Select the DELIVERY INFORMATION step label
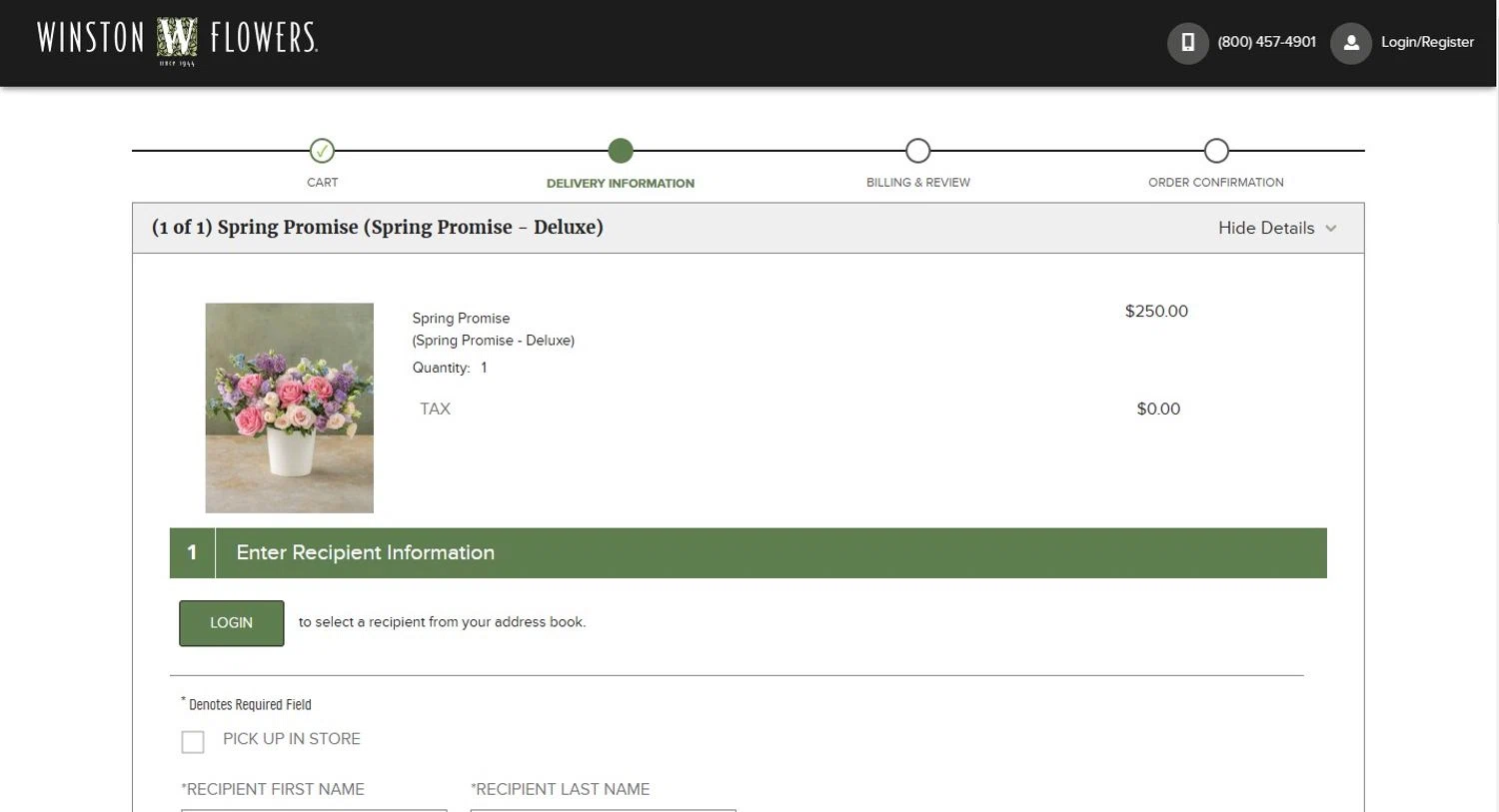Screen dimensions: 1499x812 tap(621, 184)
